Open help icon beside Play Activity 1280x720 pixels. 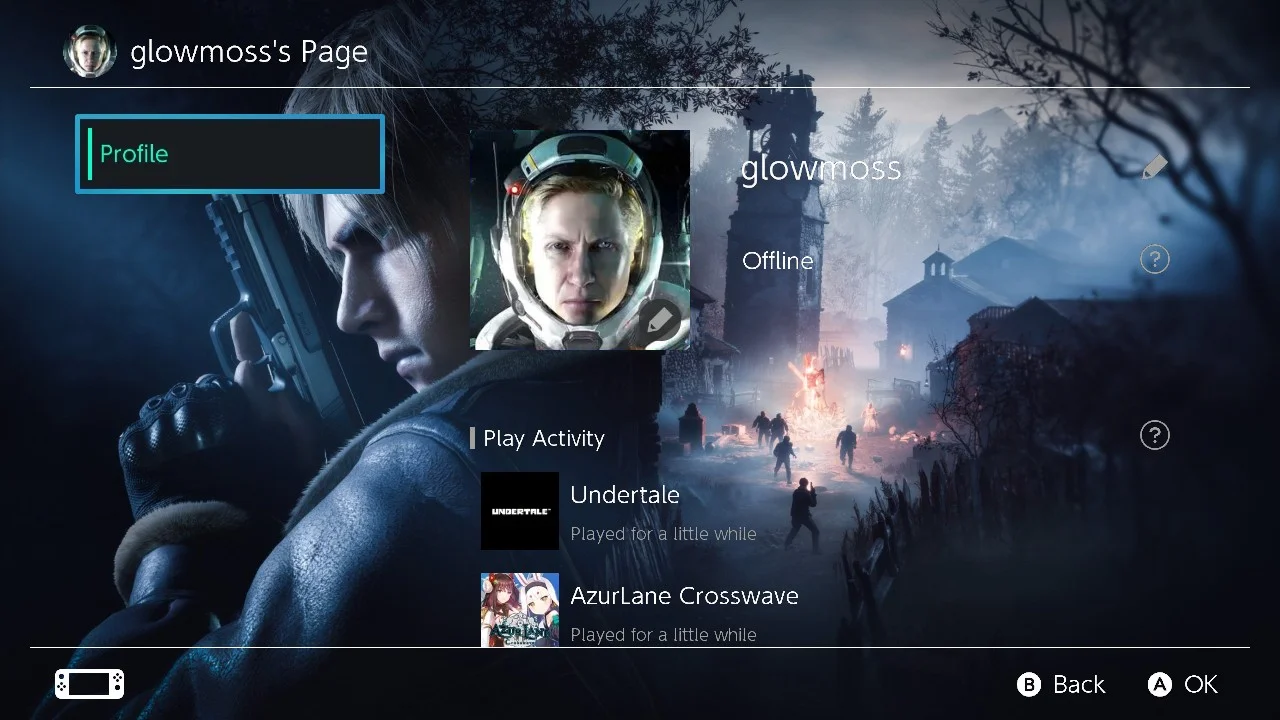click(1155, 435)
